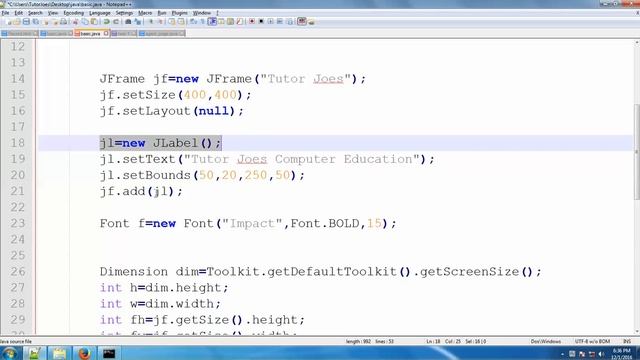Open the ? help menu
The height and width of the screenshot is (360, 640).
[217, 13]
